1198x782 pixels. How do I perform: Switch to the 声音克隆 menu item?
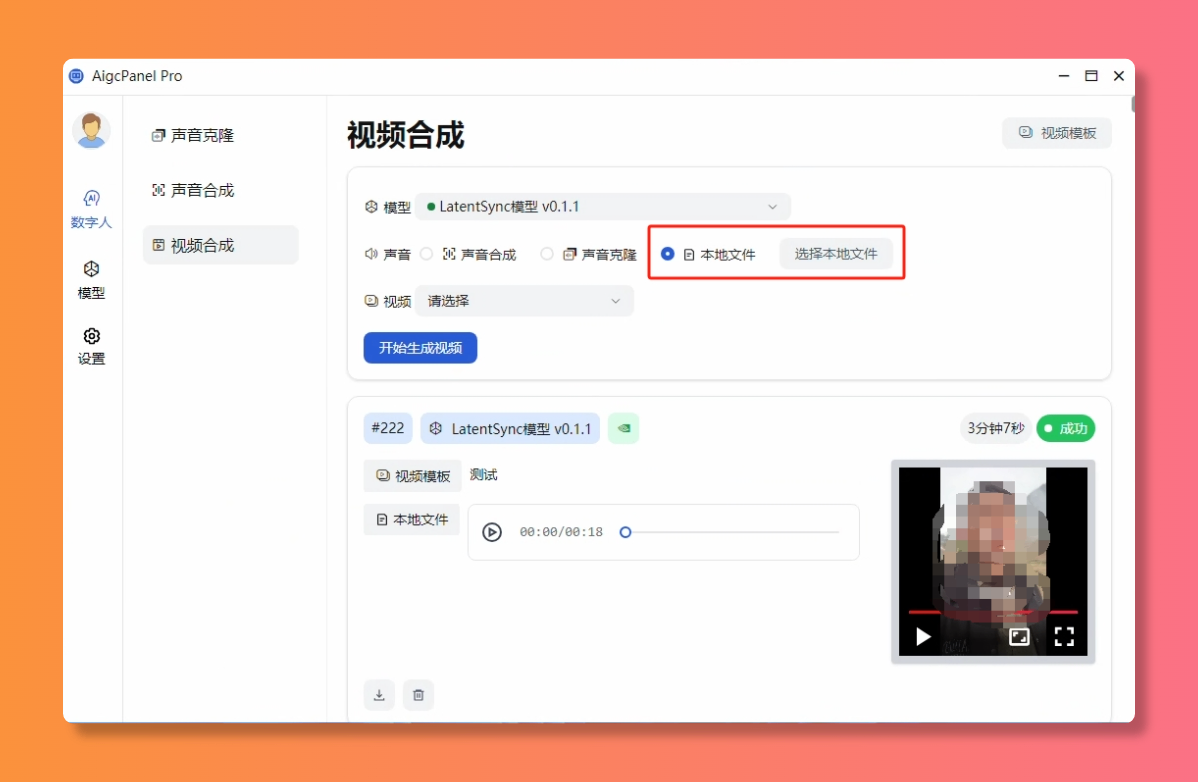202,135
